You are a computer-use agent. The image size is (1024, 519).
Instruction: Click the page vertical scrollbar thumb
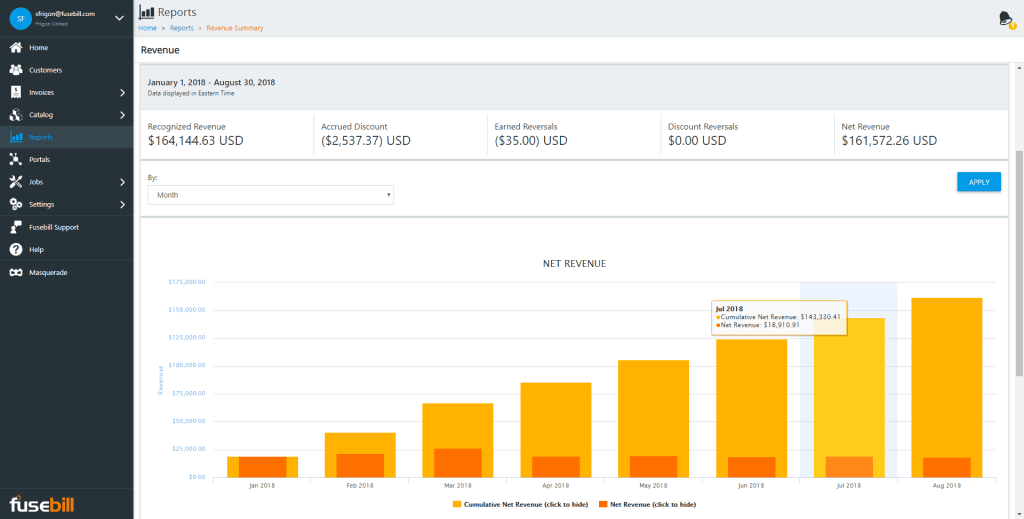point(1019,264)
